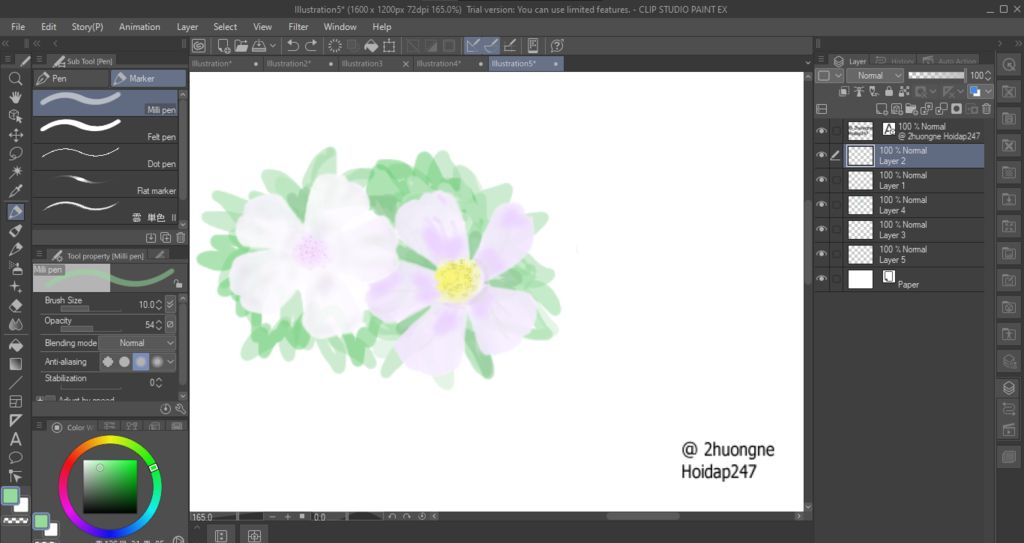Select the Move layer tool
This screenshot has height=543, width=1024.
coord(16,135)
